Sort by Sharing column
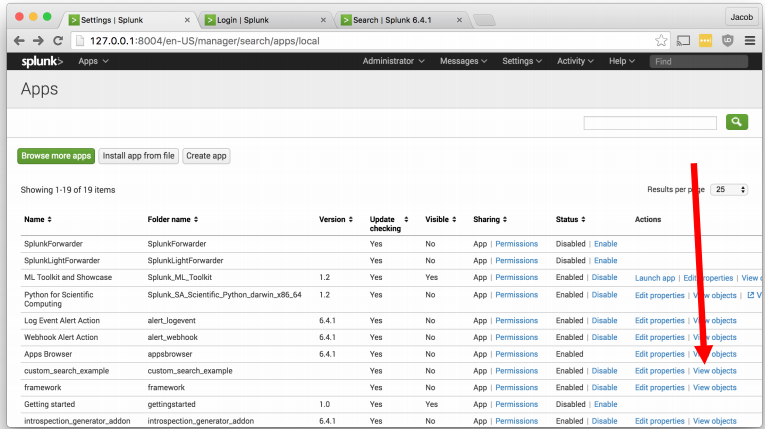 490,219
